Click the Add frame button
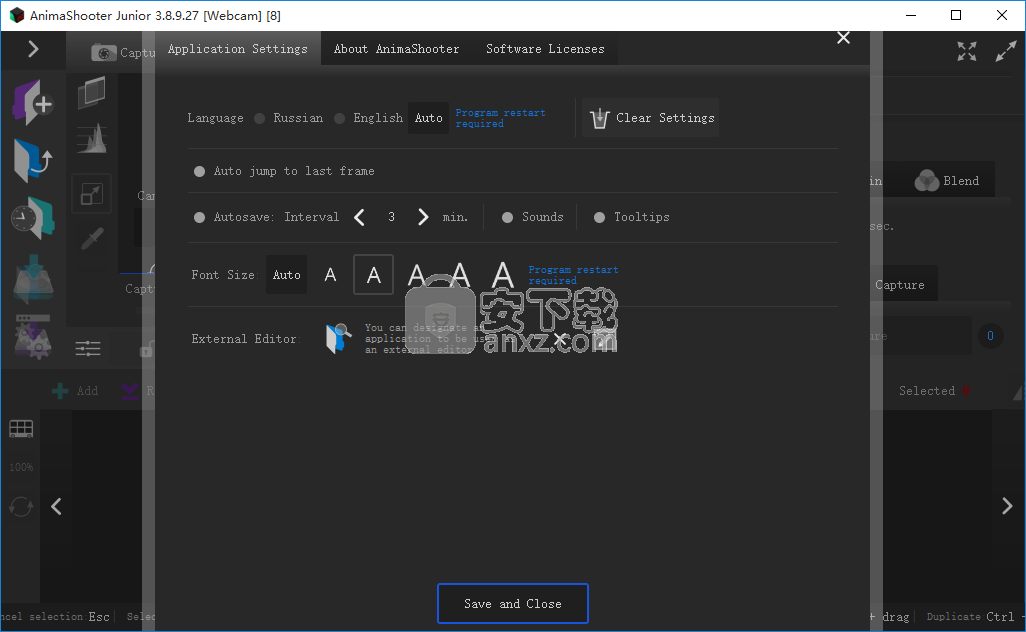The width and height of the screenshot is (1026, 632). [75, 391]
